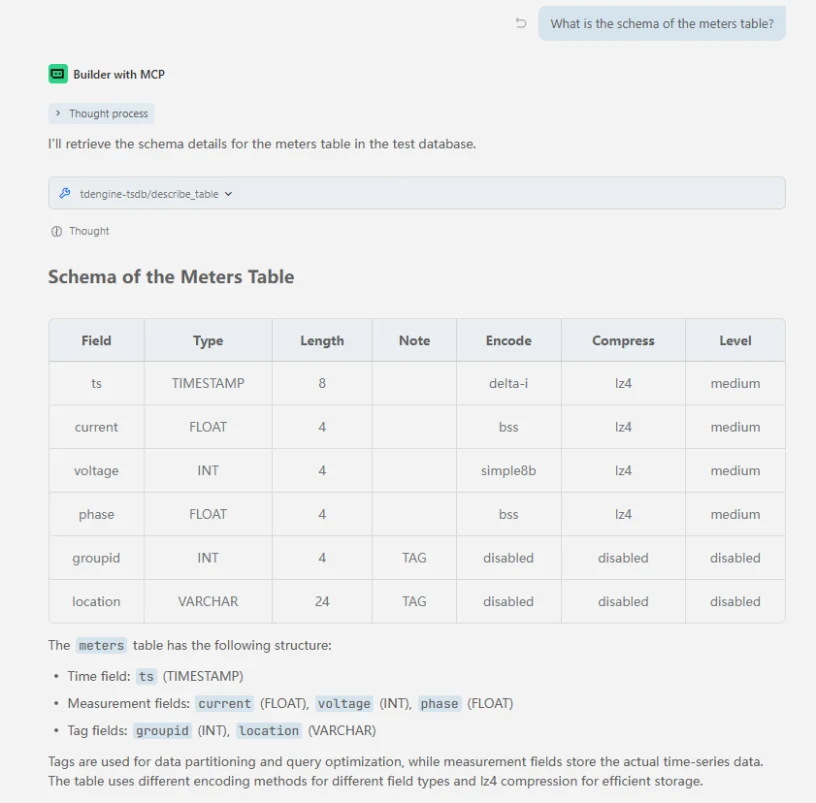This screenshot has height=803, width=816.
Task: Click the Thought label under the tool call
Action: [x=89, y=231]
